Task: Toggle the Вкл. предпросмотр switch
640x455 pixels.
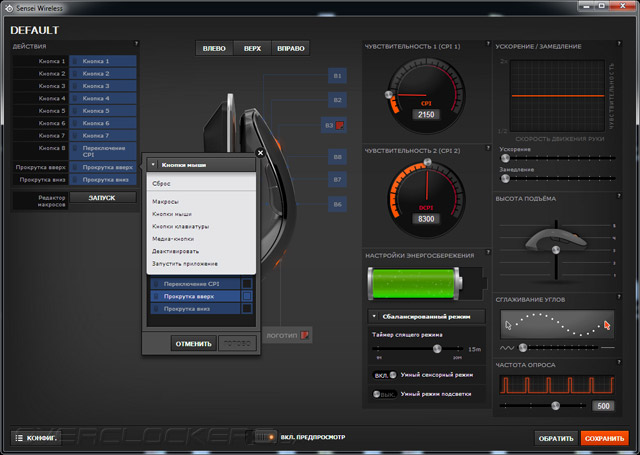Action: coord(265,437)
